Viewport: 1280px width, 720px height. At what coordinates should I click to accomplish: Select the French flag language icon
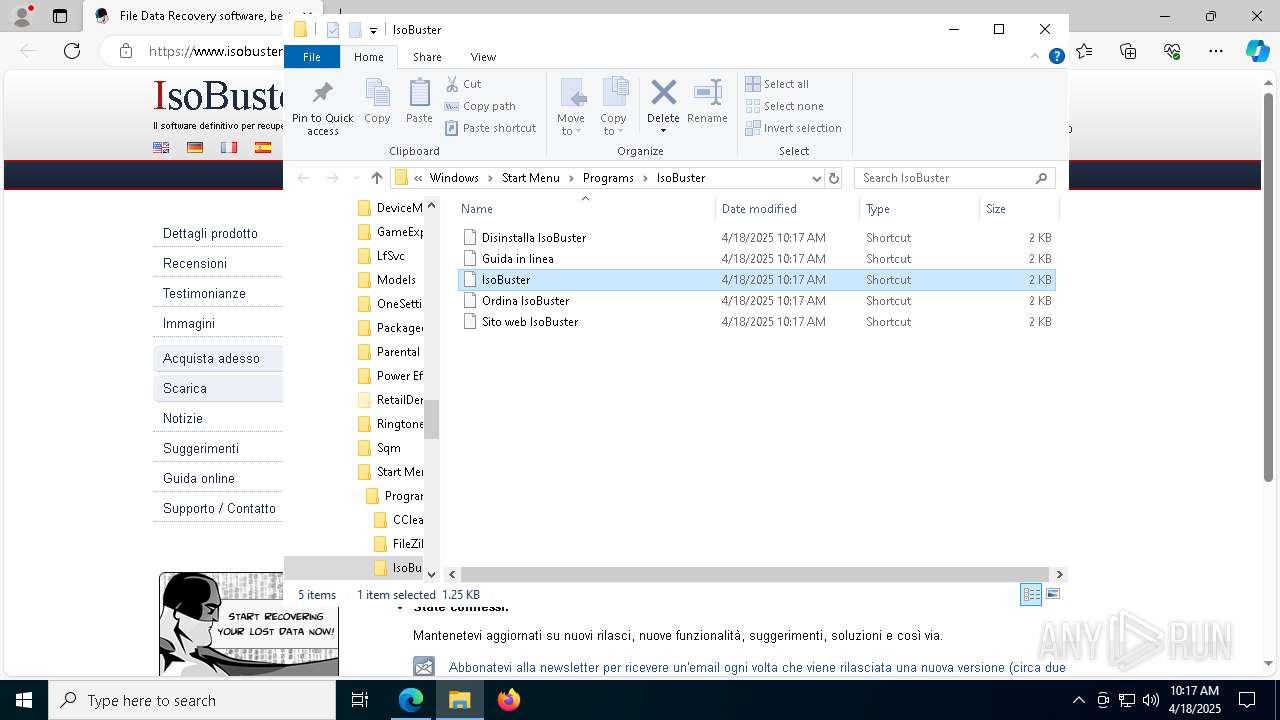pos(229,147)
